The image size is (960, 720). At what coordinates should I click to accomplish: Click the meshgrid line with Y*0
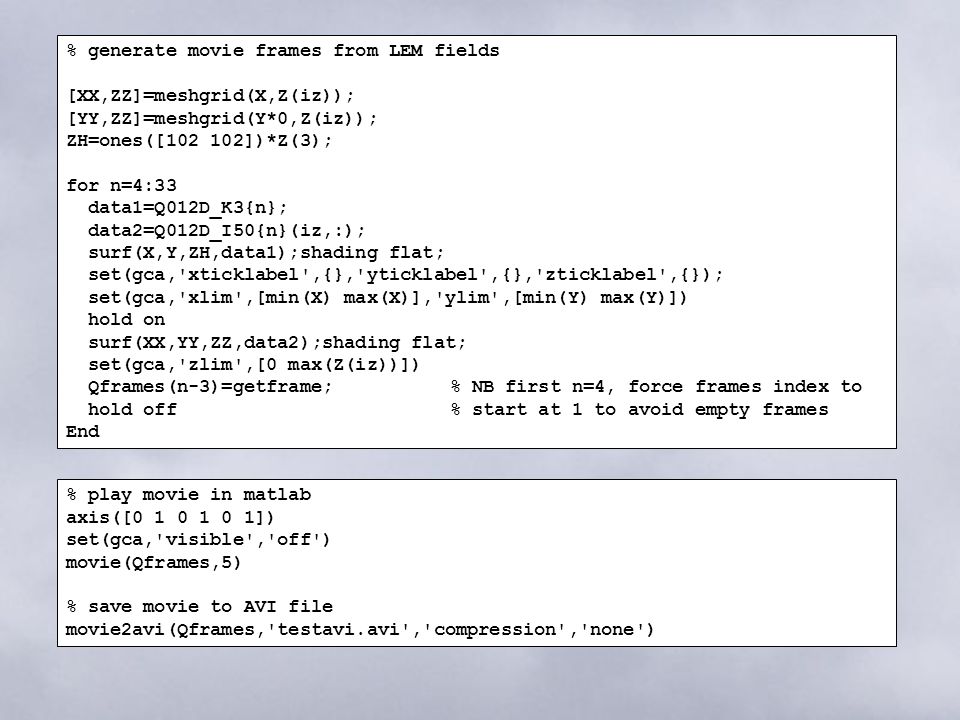coord(222,118)
